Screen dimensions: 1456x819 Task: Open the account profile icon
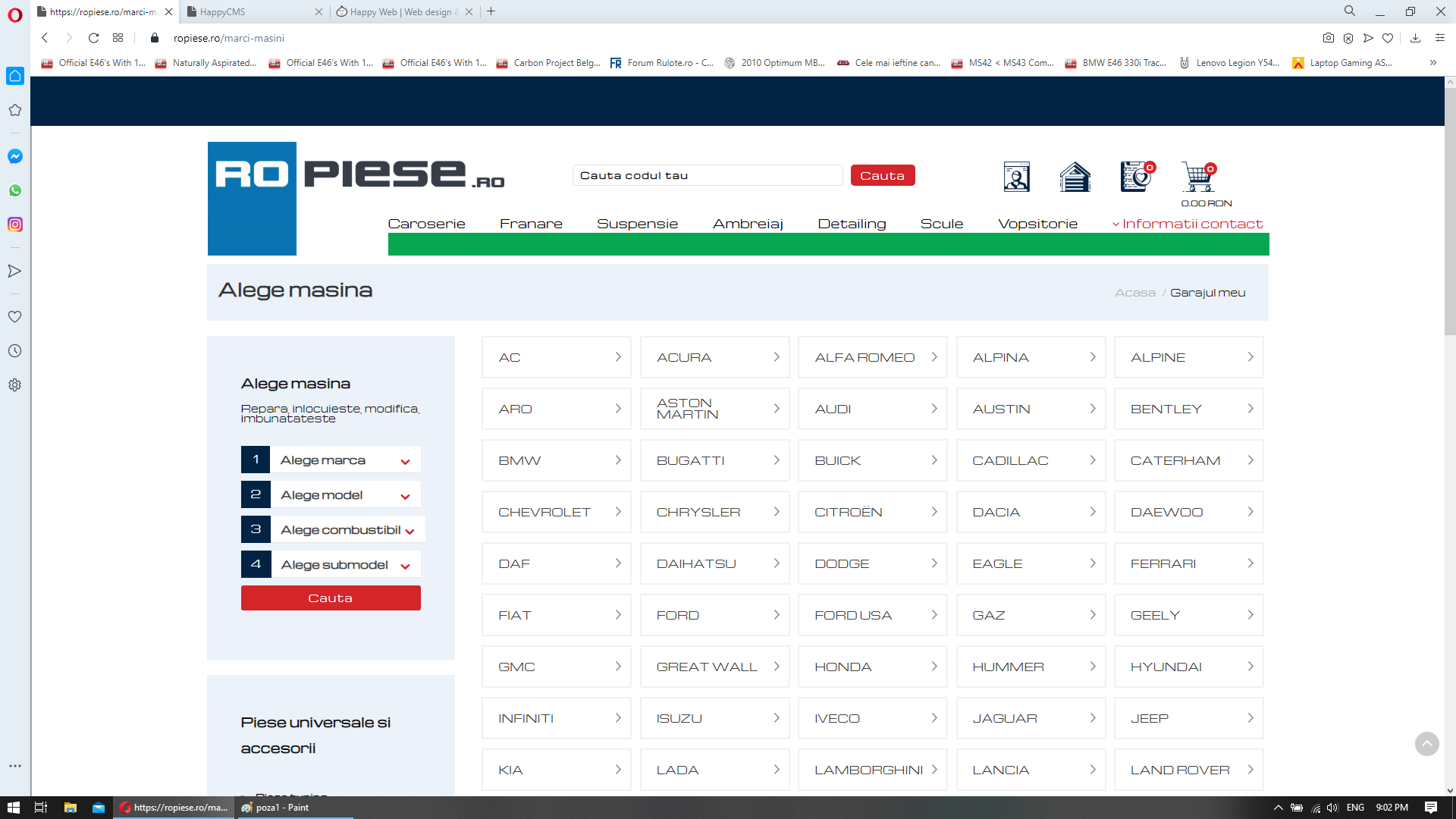1016,177
